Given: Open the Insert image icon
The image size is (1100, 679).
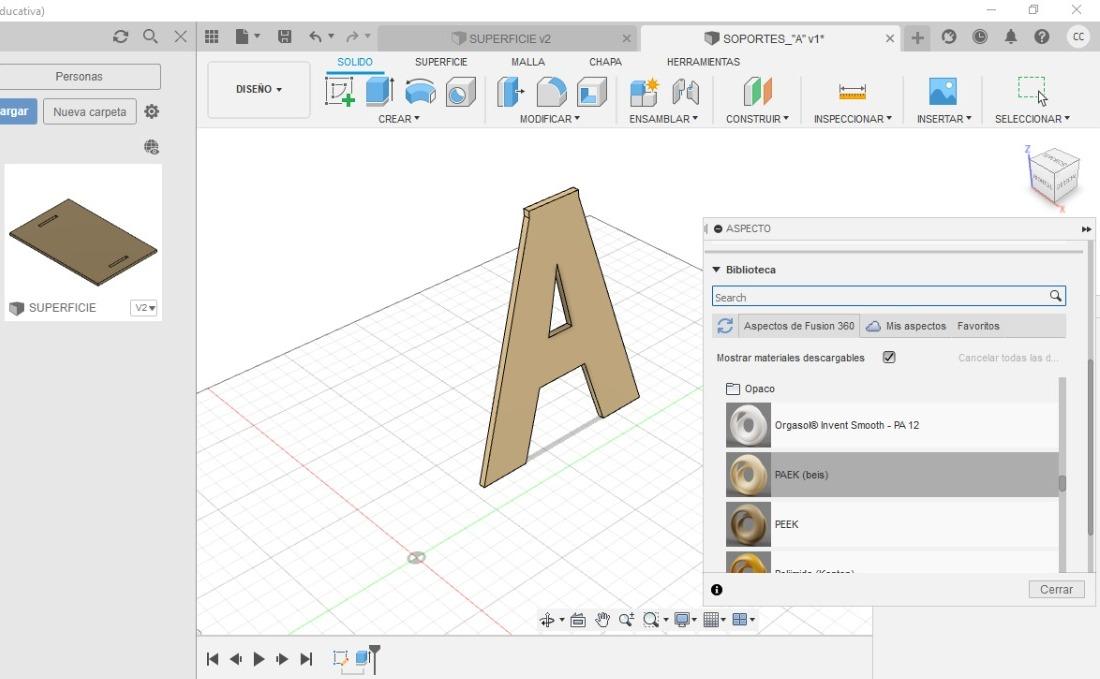Looking at the screenshot, I should [943, 92].
